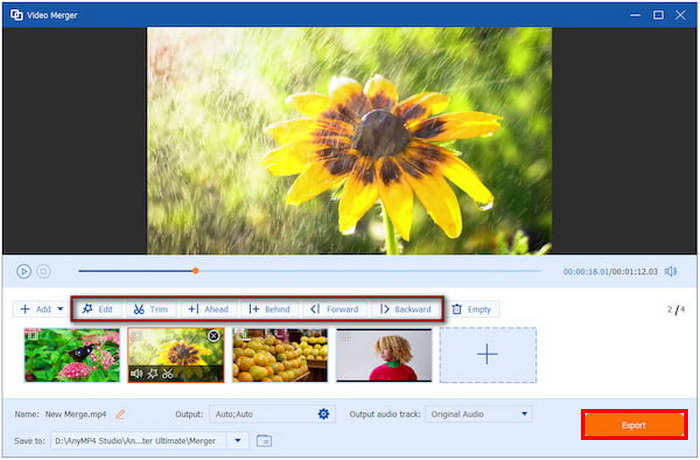Insert a clip Behind the selection
The width and height of the screenshot is (700, 460).
(x=269, y=309)
